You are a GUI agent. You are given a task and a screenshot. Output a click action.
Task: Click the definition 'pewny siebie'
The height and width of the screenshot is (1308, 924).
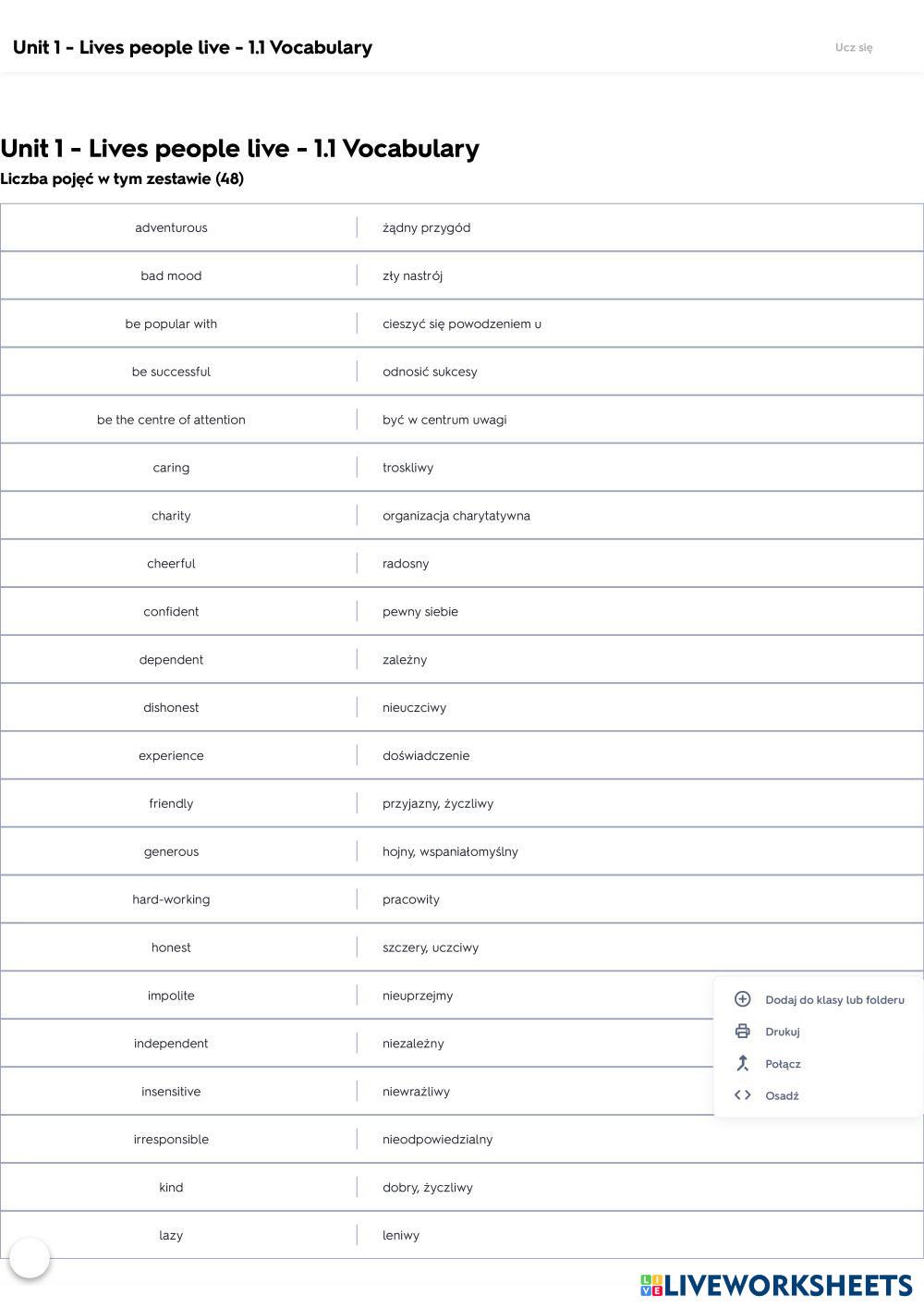coord(420,612)
